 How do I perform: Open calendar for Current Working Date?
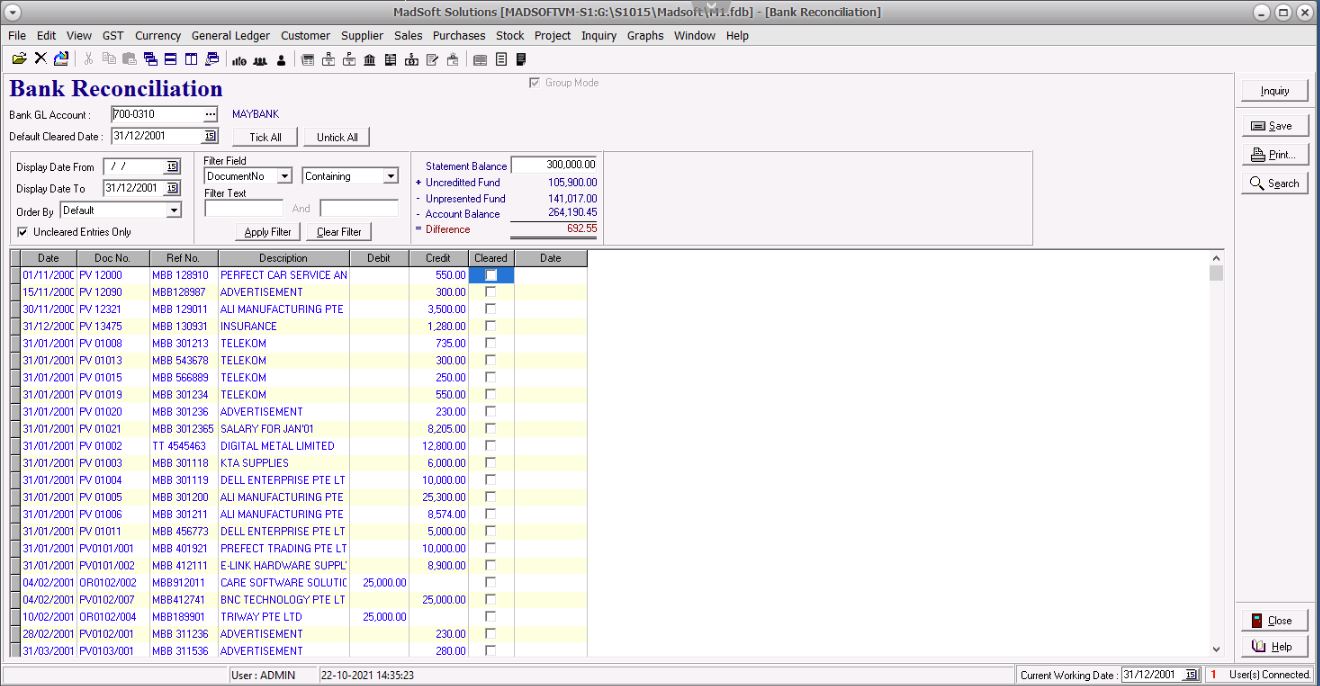[x=1191, y=675]
